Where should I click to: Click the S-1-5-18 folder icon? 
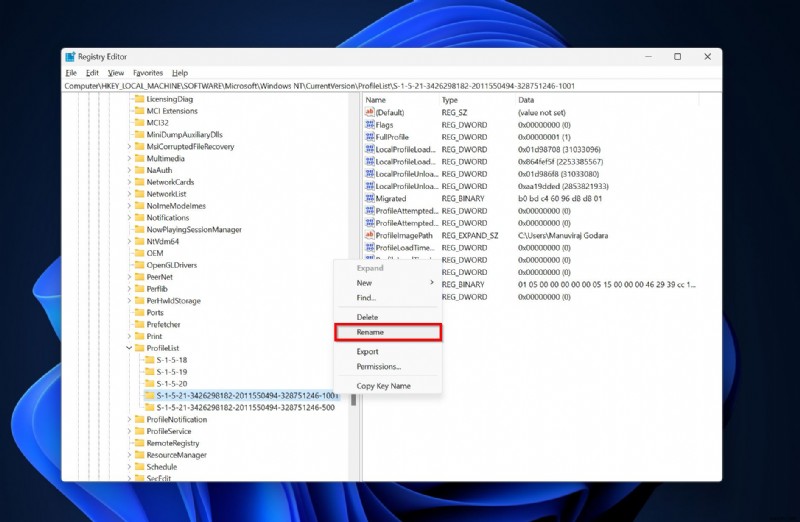149,360
